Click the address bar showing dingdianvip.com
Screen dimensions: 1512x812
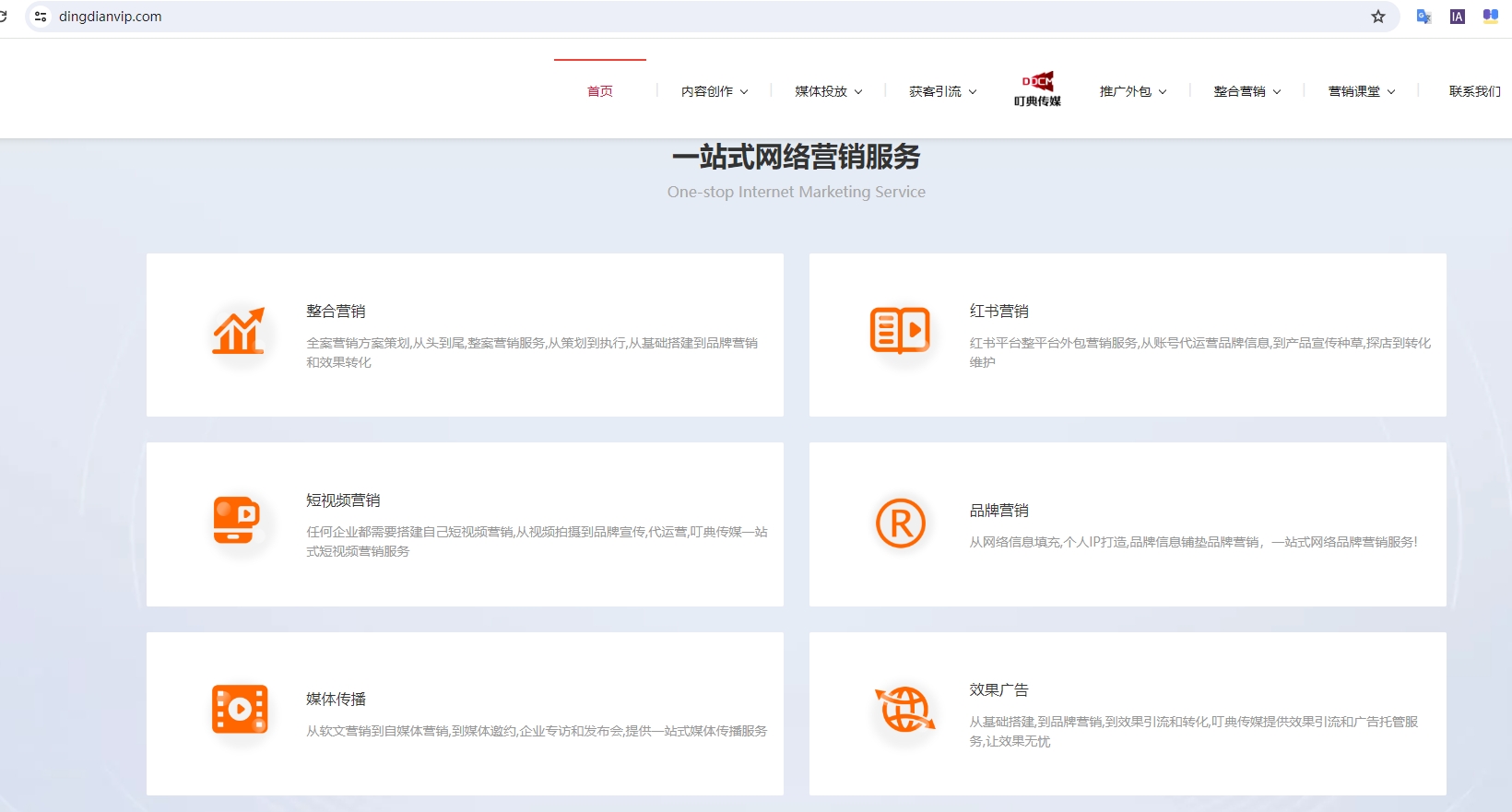645,17
